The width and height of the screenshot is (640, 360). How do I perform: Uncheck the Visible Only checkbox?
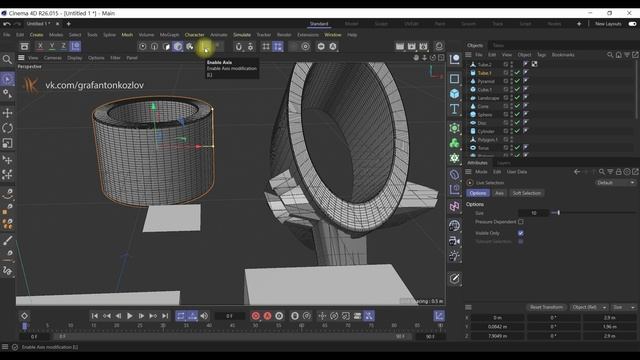tap(521, 233)
